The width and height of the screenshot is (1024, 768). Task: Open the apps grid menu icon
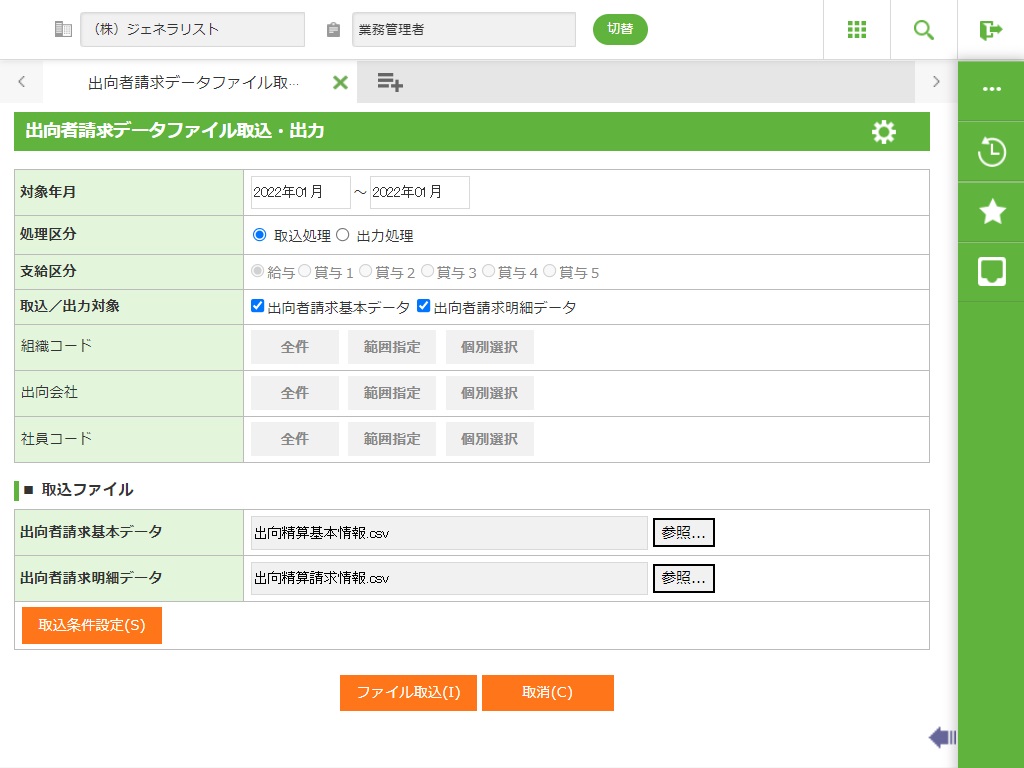pyautogui.click(x=857, y=30)
